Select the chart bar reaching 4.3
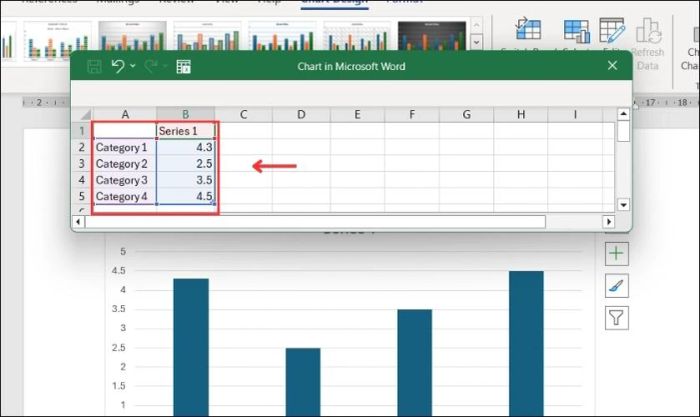Image resolution: width=700 pixels, height=417 pixels. point(191,347)
